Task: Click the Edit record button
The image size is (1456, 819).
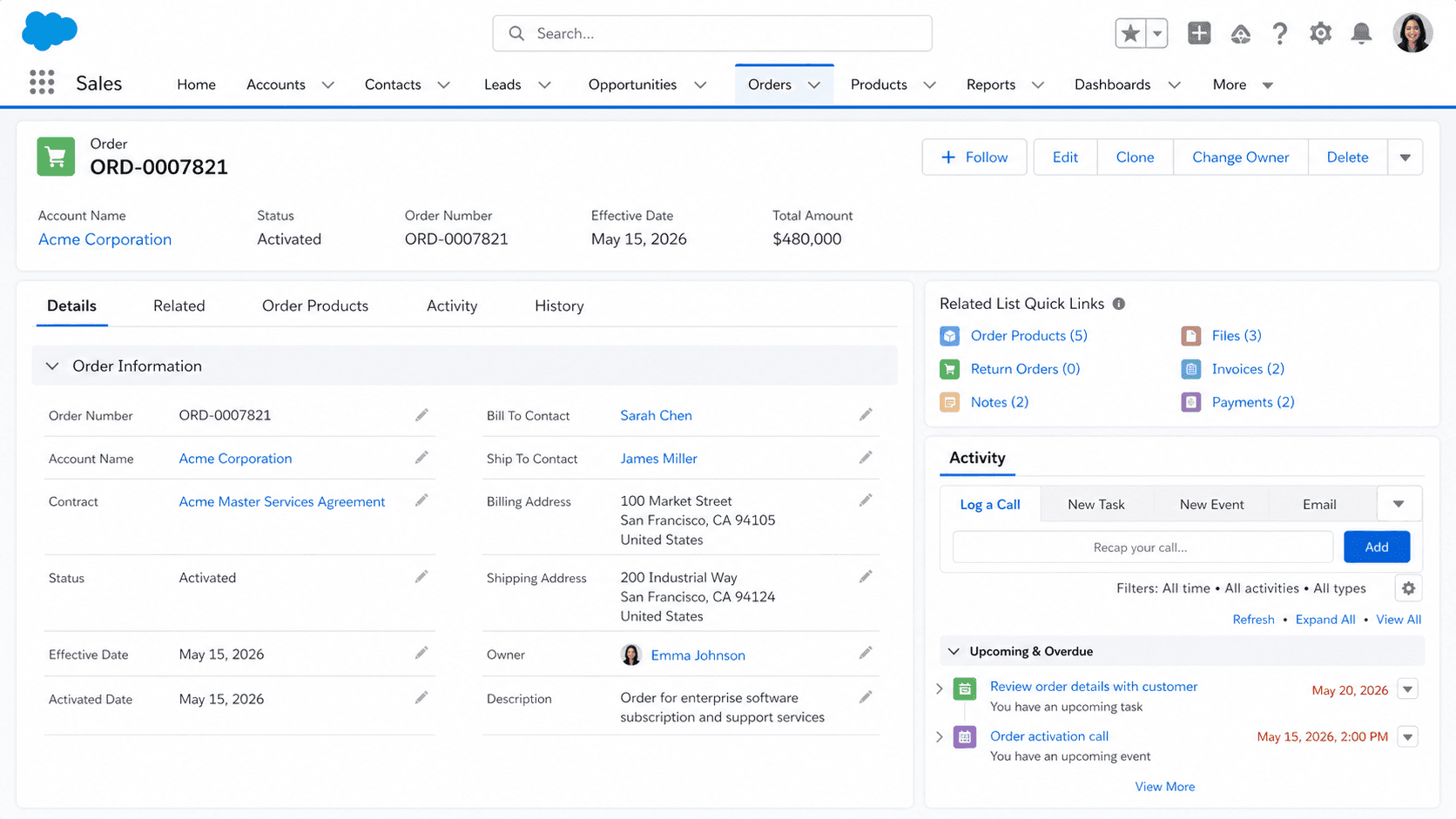Action: [x=1065, y=158]
